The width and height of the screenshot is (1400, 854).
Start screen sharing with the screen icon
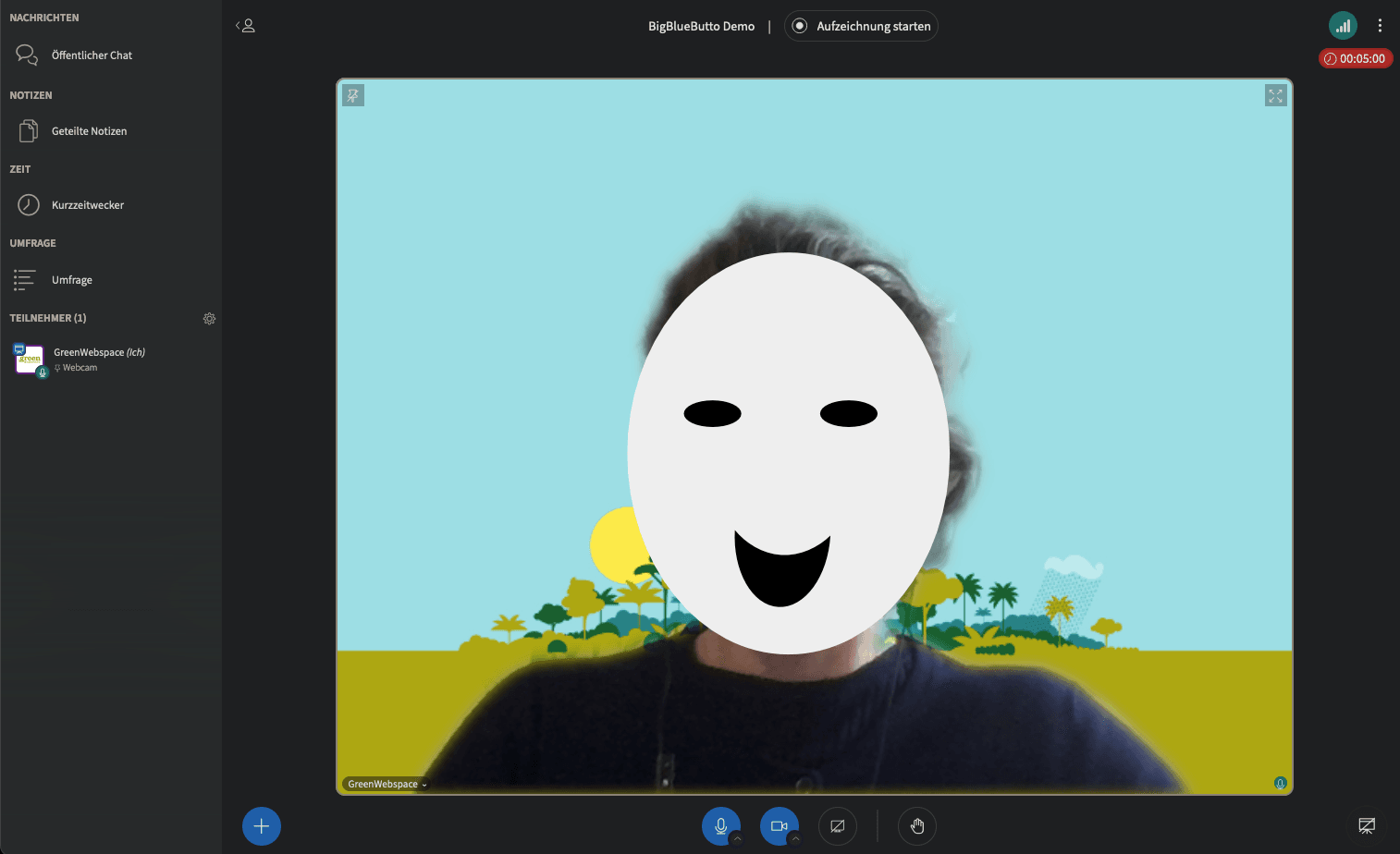coord(837,825)
